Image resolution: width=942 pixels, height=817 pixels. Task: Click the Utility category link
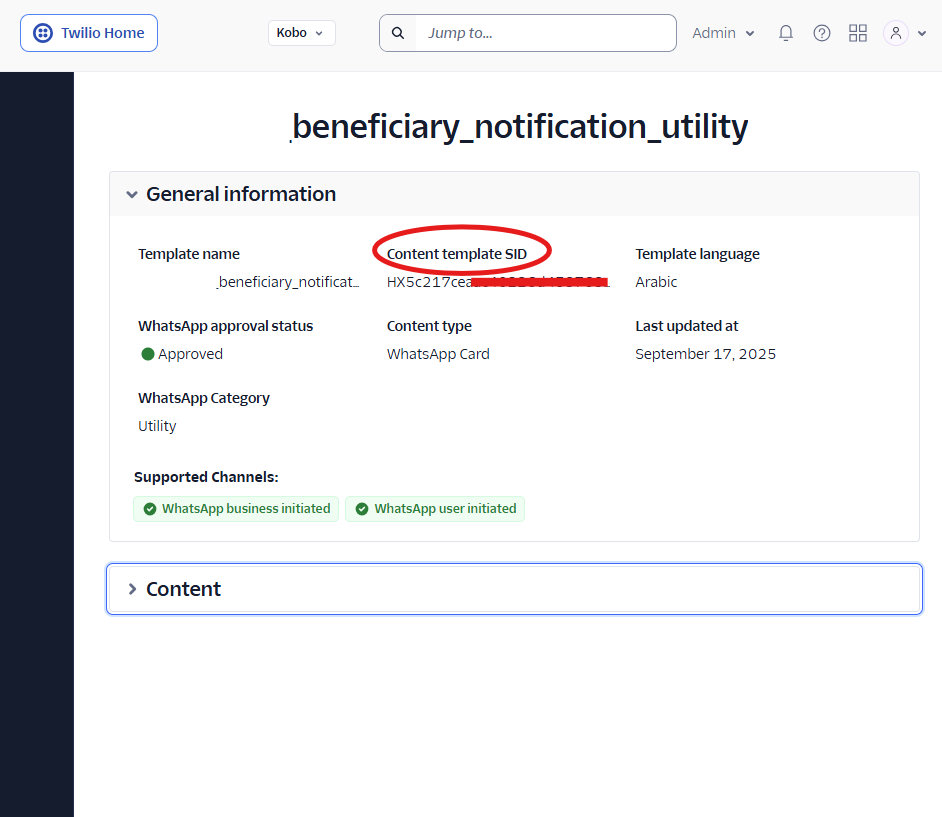tap(157, 426)
